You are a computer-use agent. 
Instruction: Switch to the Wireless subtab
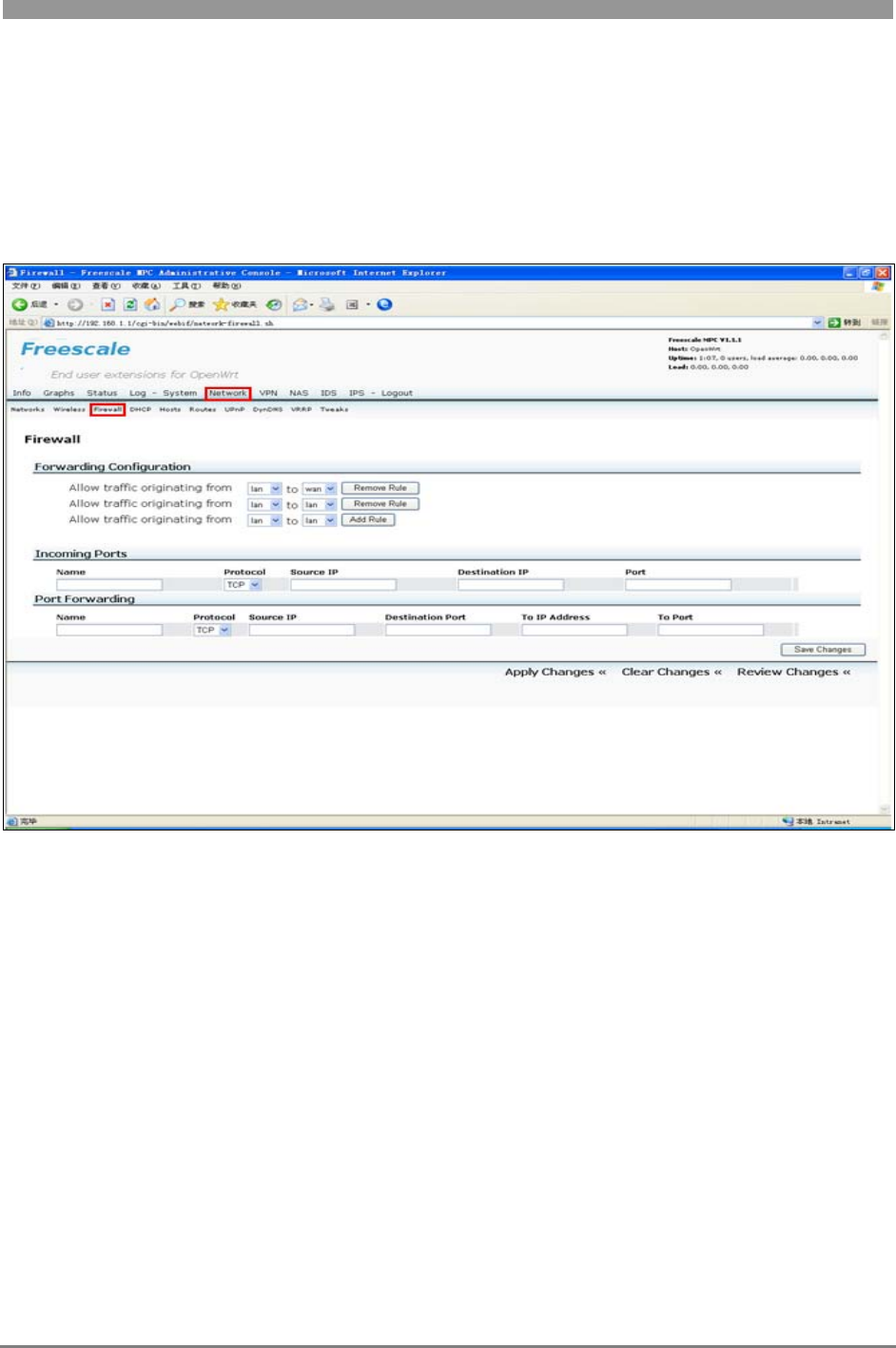pyautogui.click(x=69, y=409)
